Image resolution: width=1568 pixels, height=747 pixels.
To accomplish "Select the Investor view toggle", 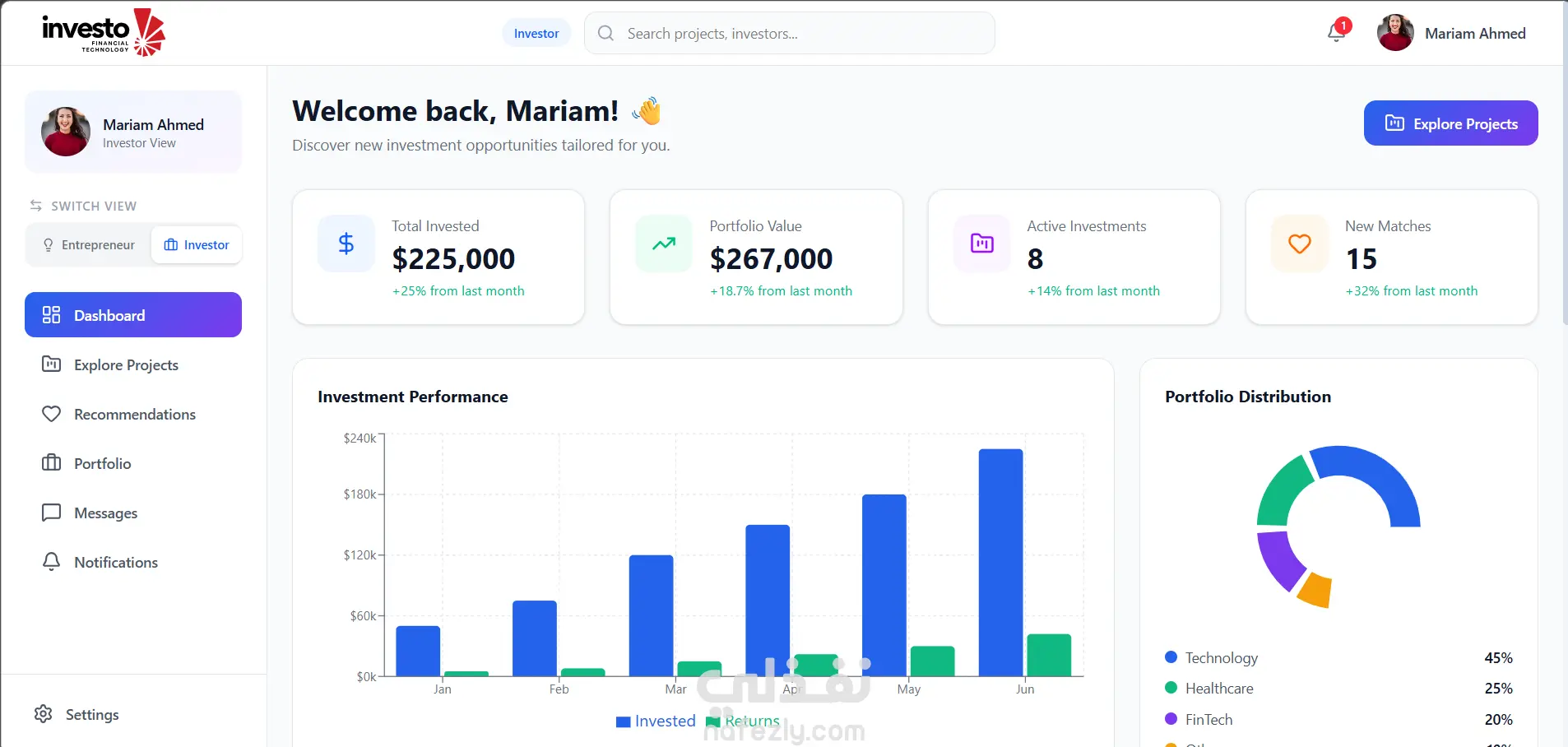I will [x=197, y=245].
